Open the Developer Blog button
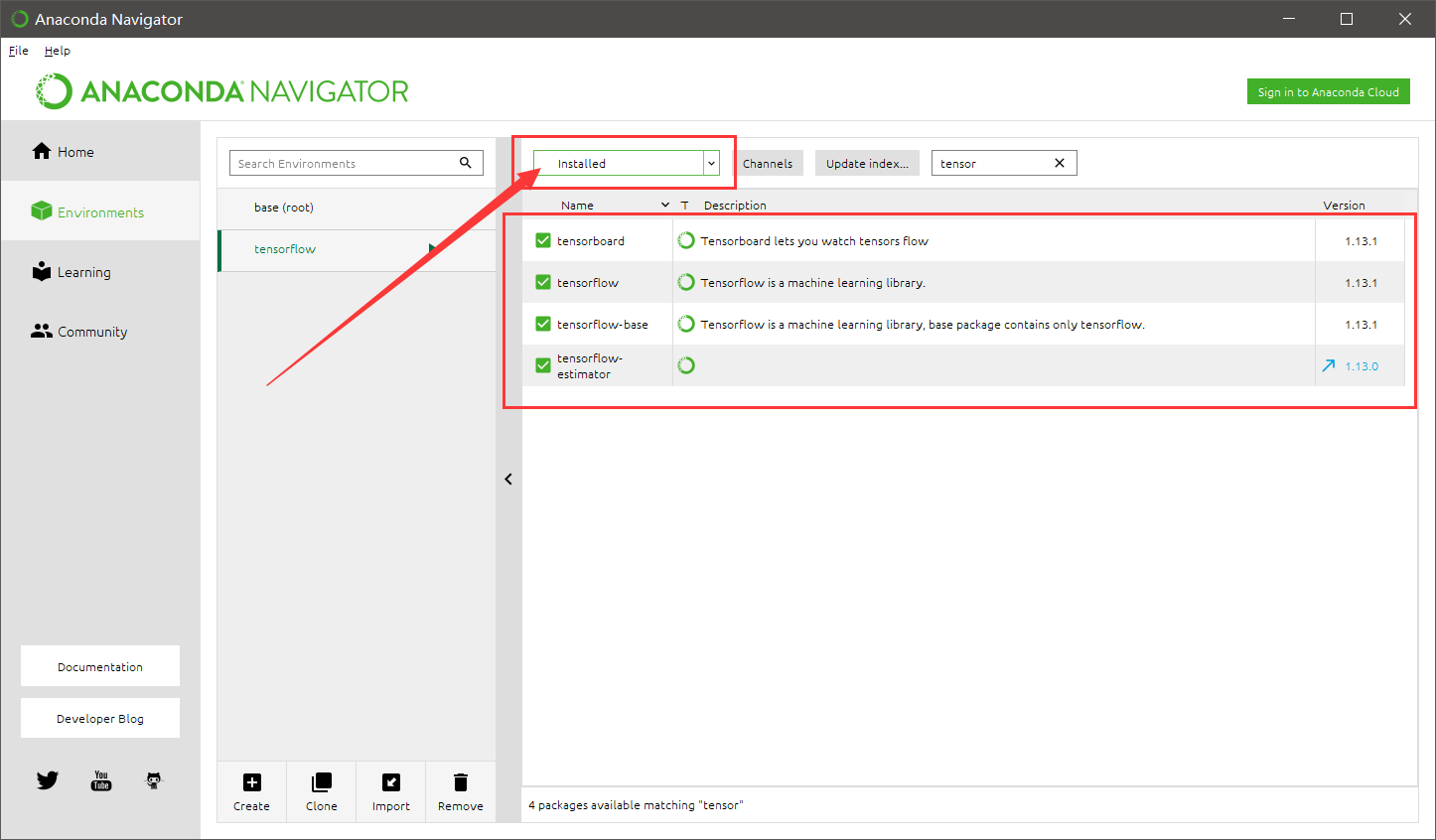Image resolution: width=1436 pixels, height=840 pixels. (x=100, y=718)
